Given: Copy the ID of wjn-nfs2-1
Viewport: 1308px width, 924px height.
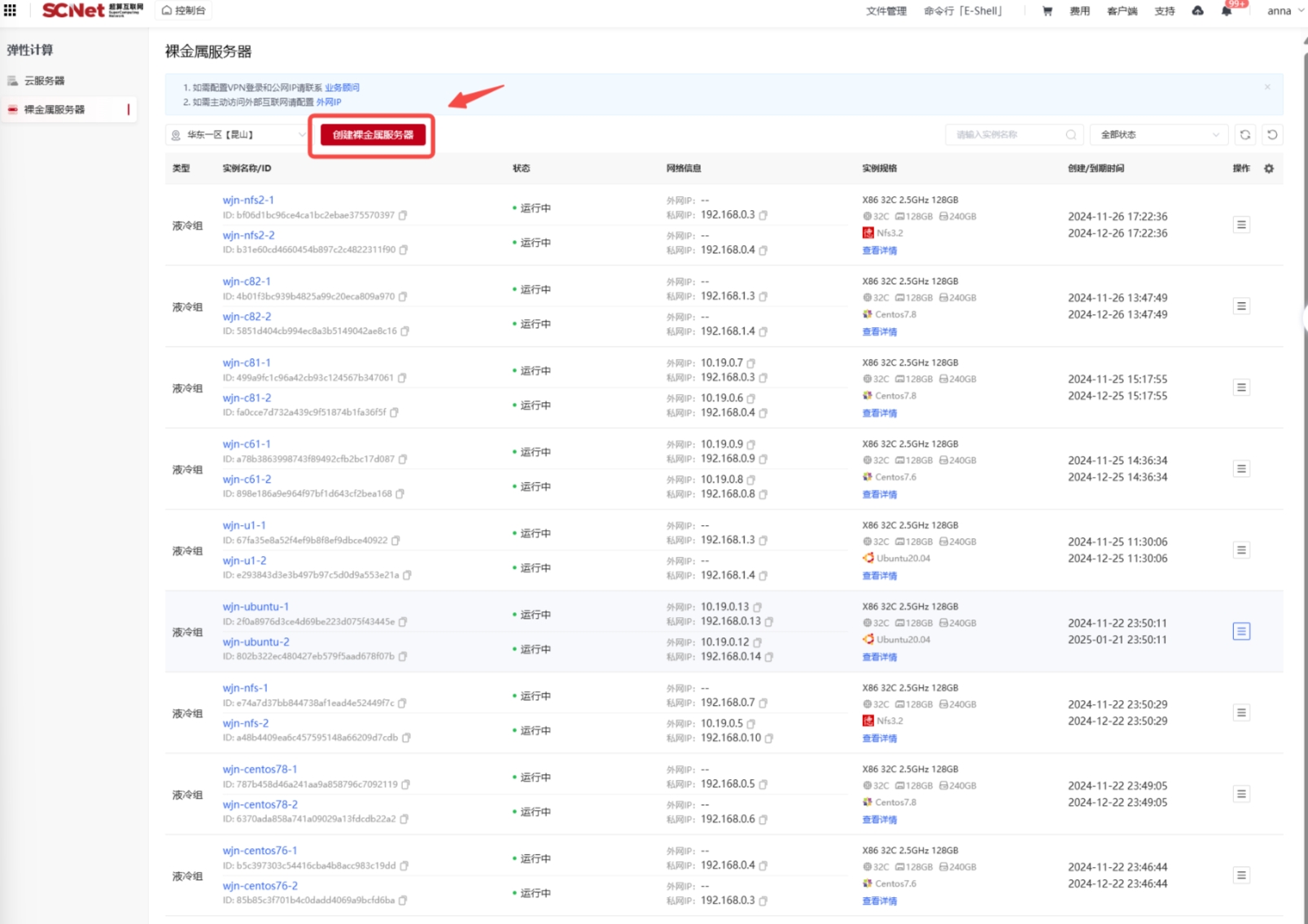Looking at the screenshot, I should pyautogui.click(x=403, y=216).
